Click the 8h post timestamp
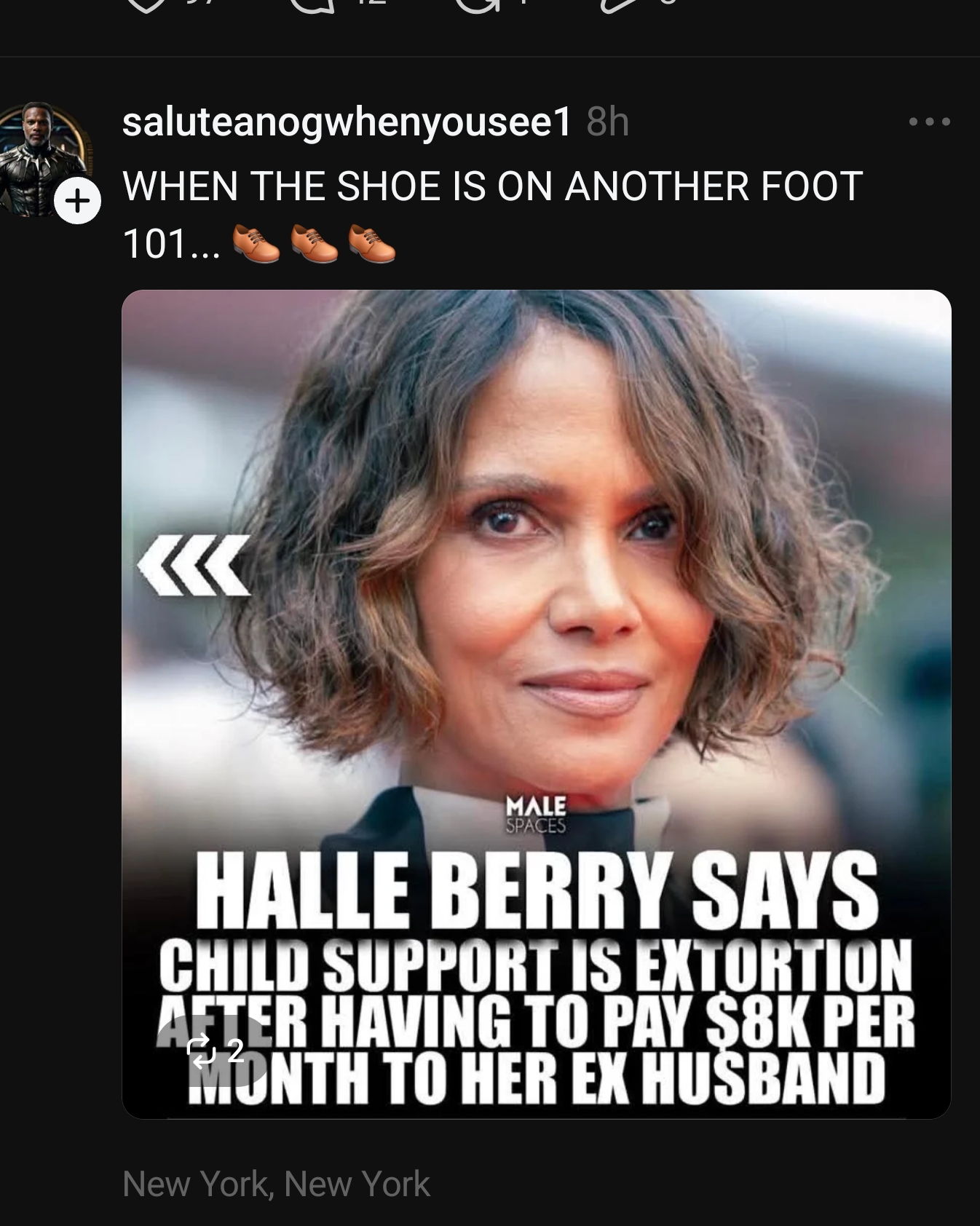Viewport: 980px width, 1226px height. tap(607, 122)
